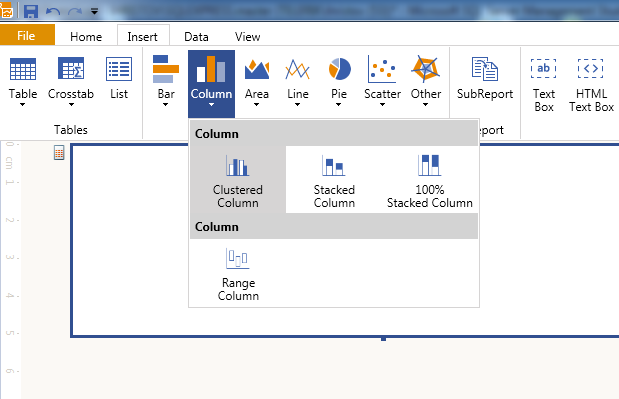Screen dimensions: 619x399
Task: Click the Redo arrow icon
Action: [75, 11]
